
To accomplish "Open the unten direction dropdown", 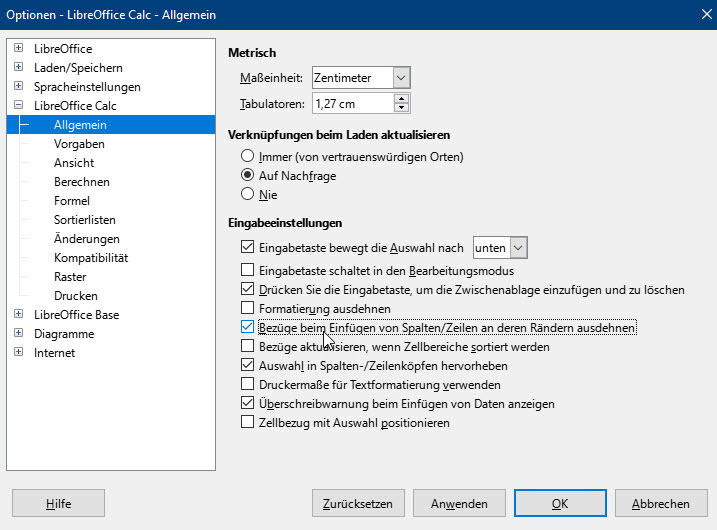I will pos(518,248).
